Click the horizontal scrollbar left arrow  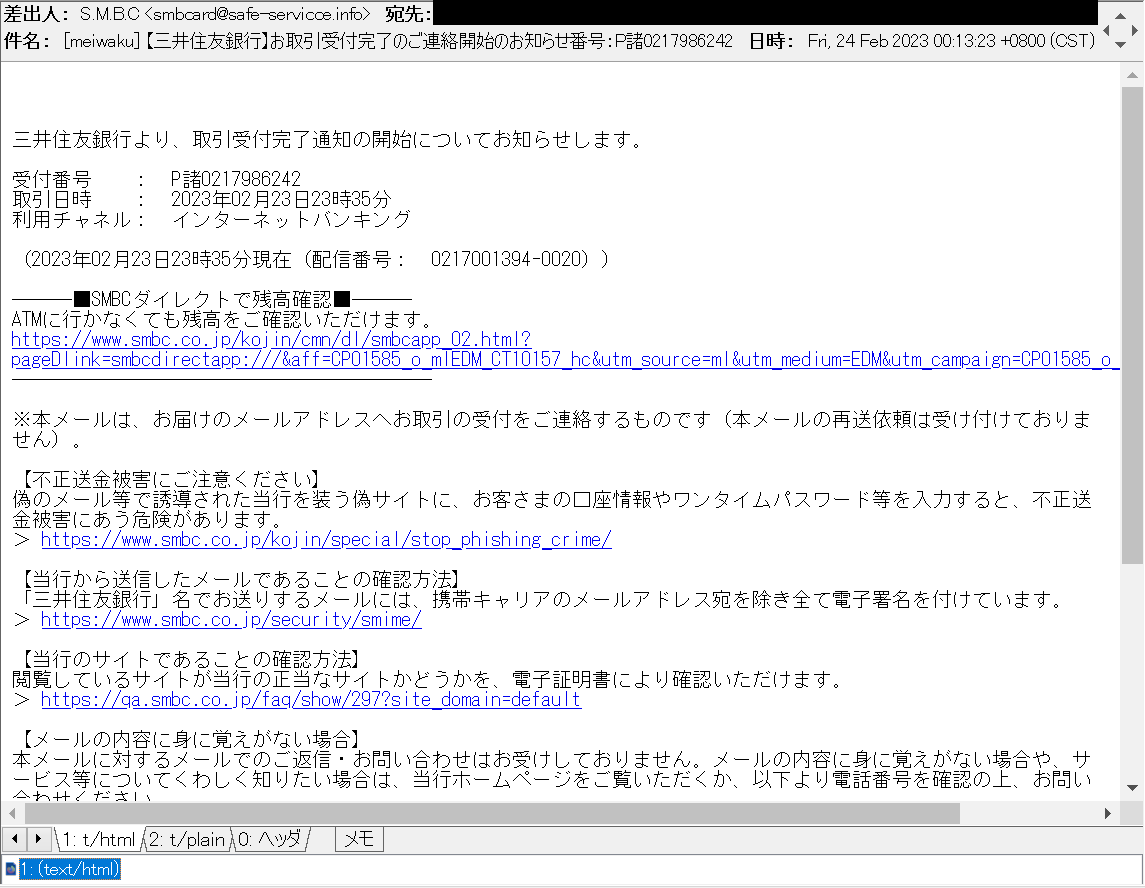12,814
